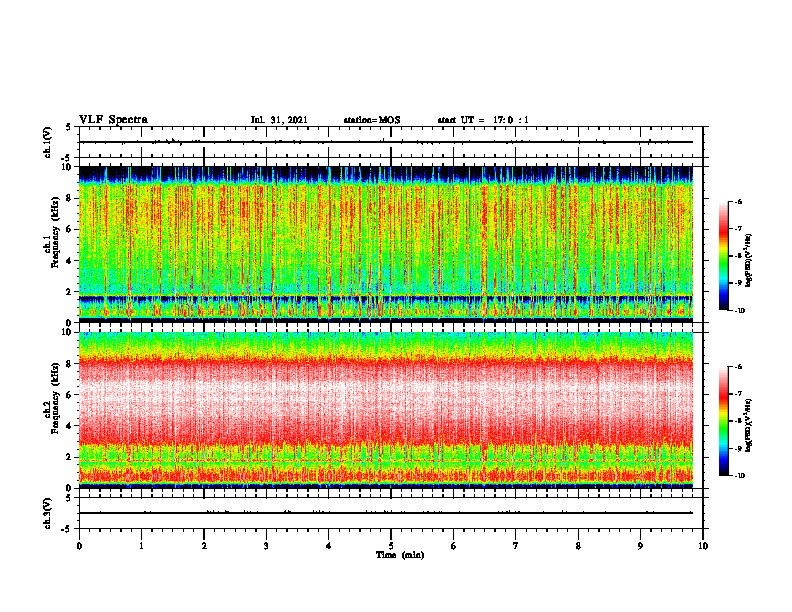Click the '-10' label on the lower colorbar

point(739,476)
